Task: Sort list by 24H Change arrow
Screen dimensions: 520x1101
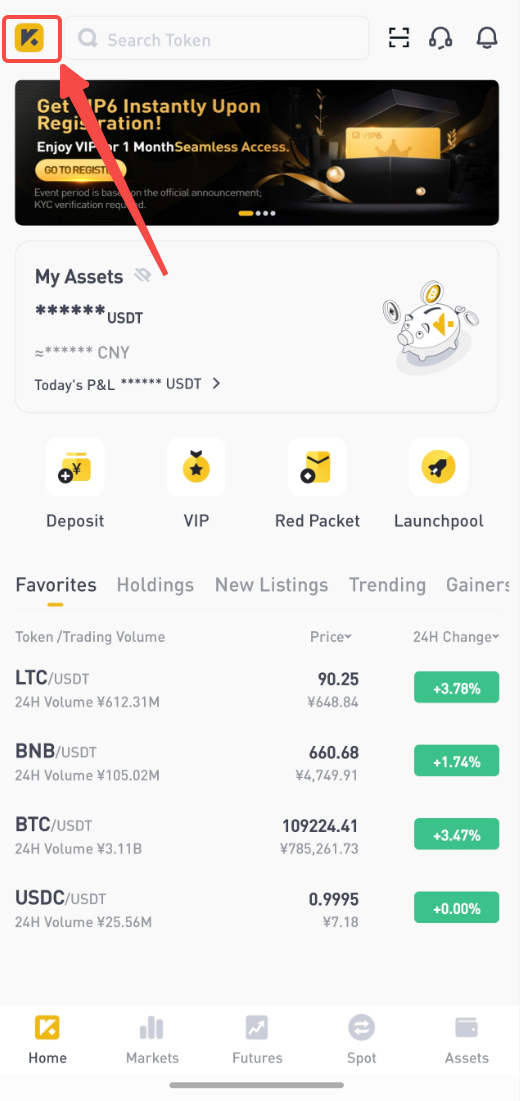Action: [x=495, y=638]
